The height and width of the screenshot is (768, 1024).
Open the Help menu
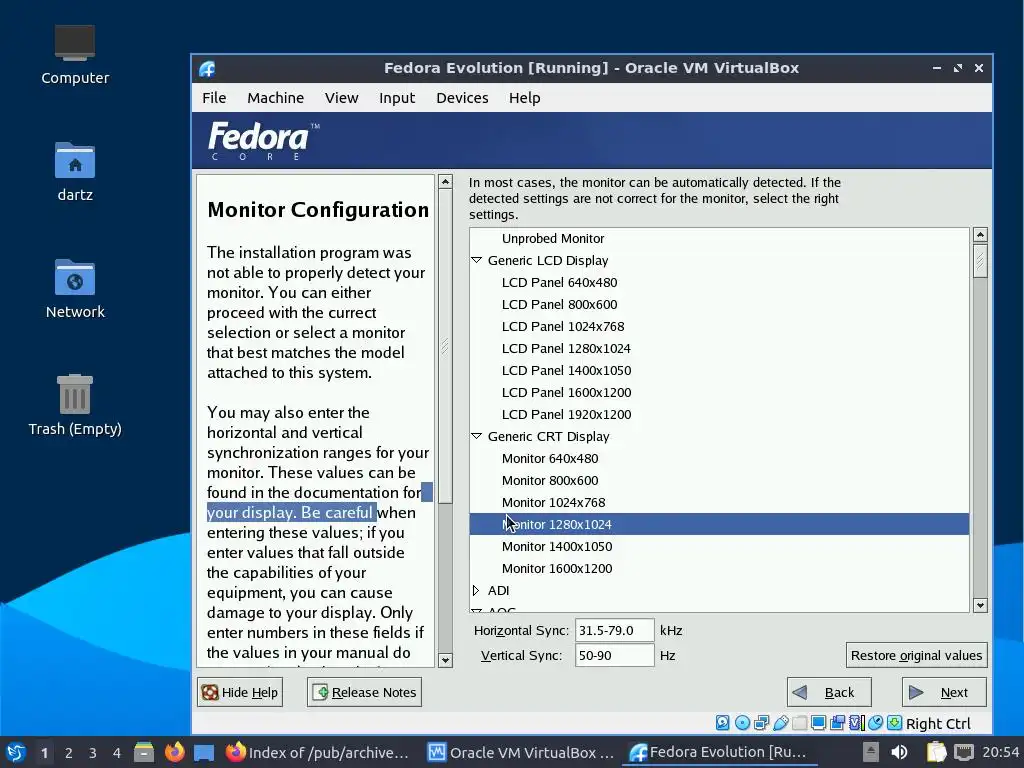point(524,98)
